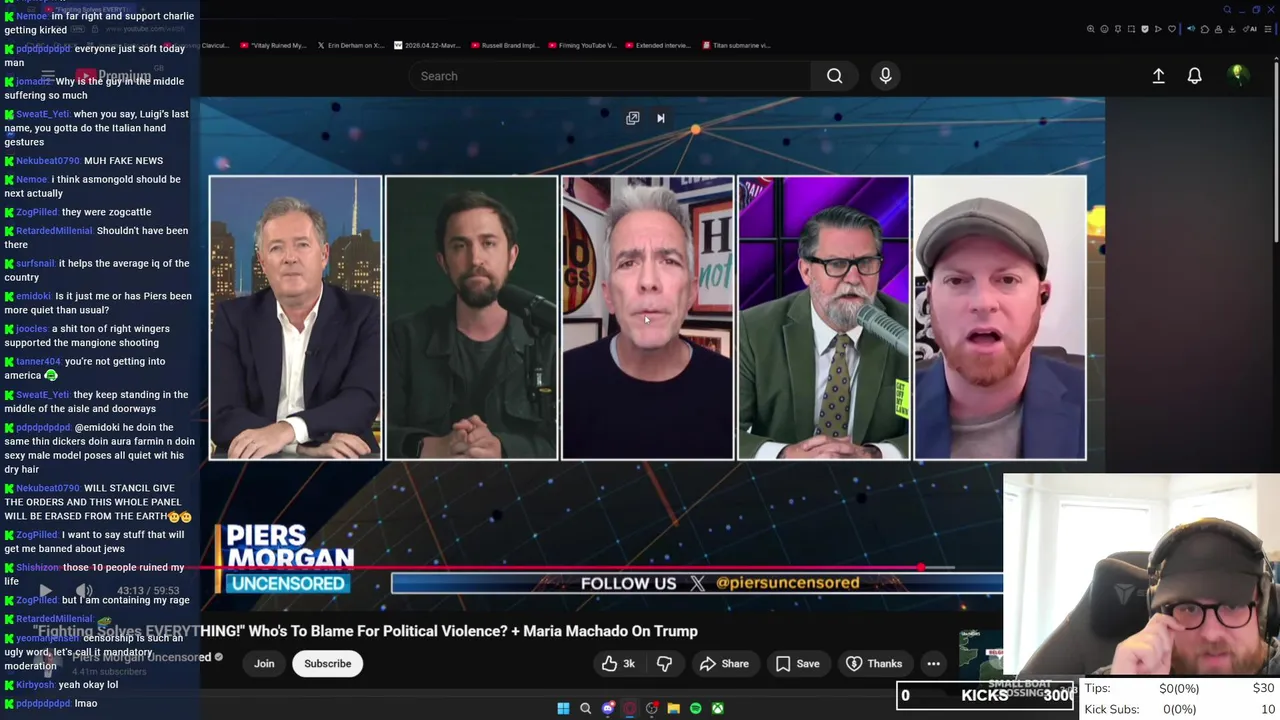Dislike the video with thumbs down
The width and height of the screenshot is (1280, 720).
coord(664,663)
